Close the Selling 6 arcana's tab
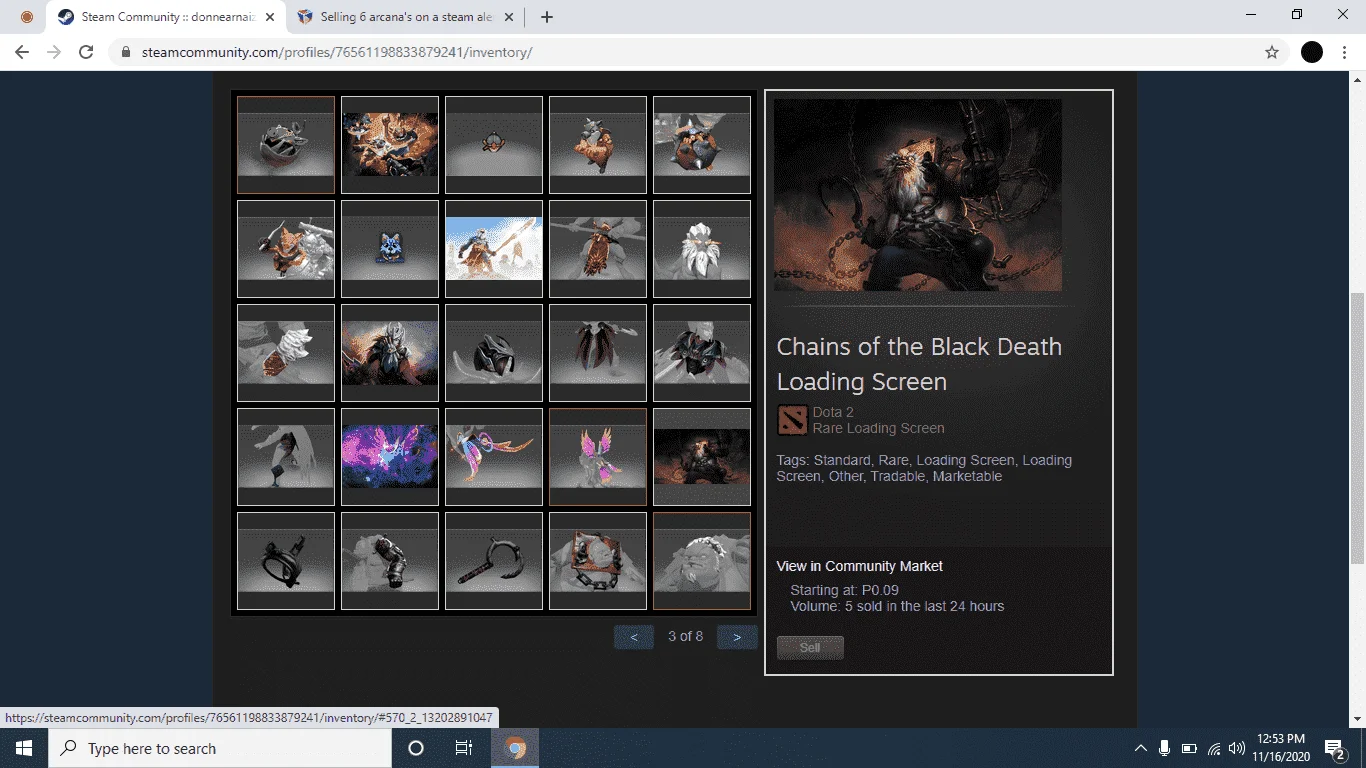 (x=510, y=17)
